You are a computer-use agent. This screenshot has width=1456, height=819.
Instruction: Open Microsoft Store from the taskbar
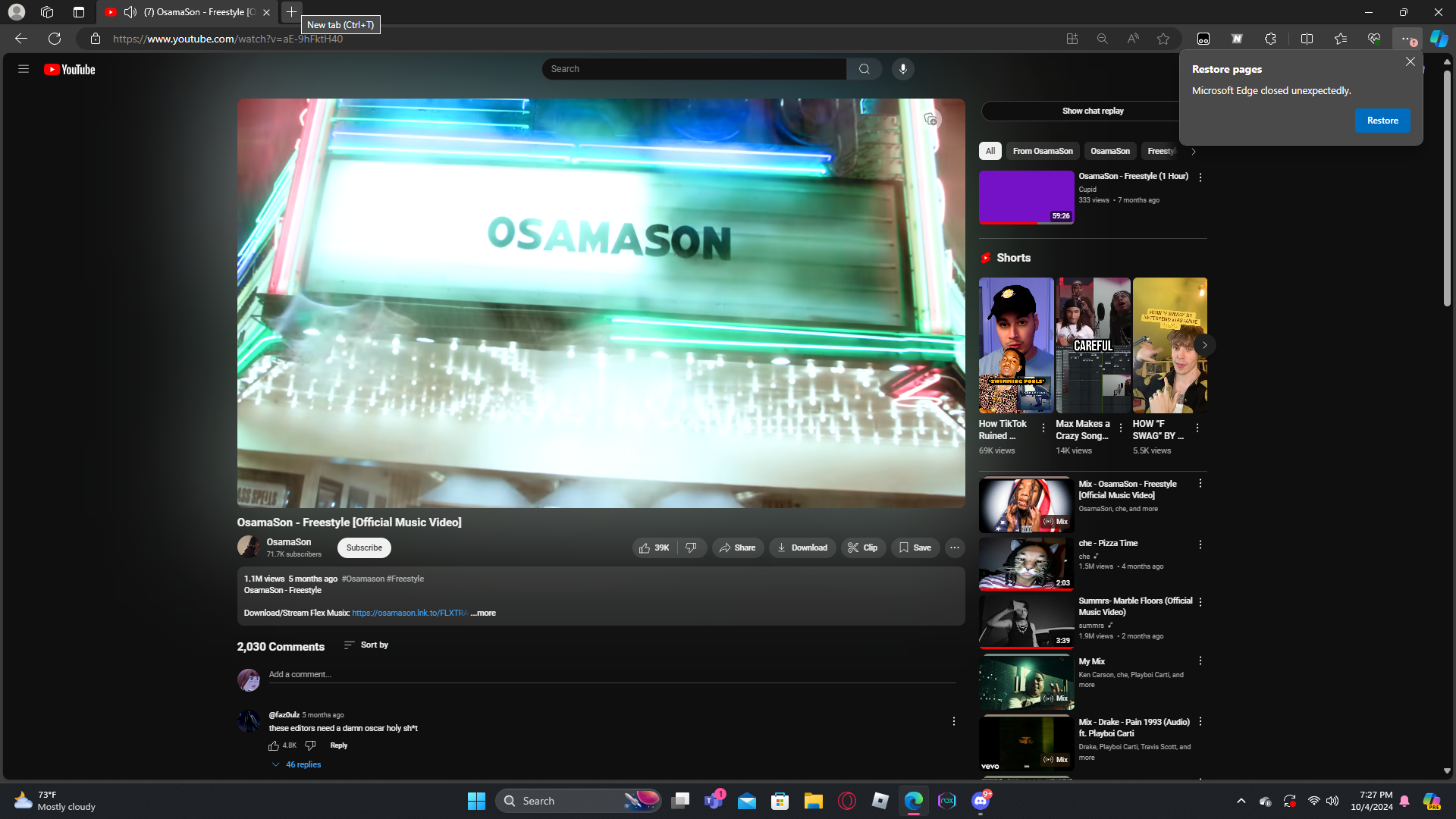point(780,801)
